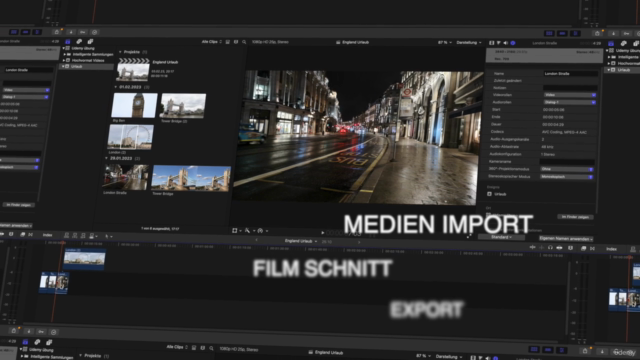Collapse Projekte section triangle in main browser

[x=120, y=52]
